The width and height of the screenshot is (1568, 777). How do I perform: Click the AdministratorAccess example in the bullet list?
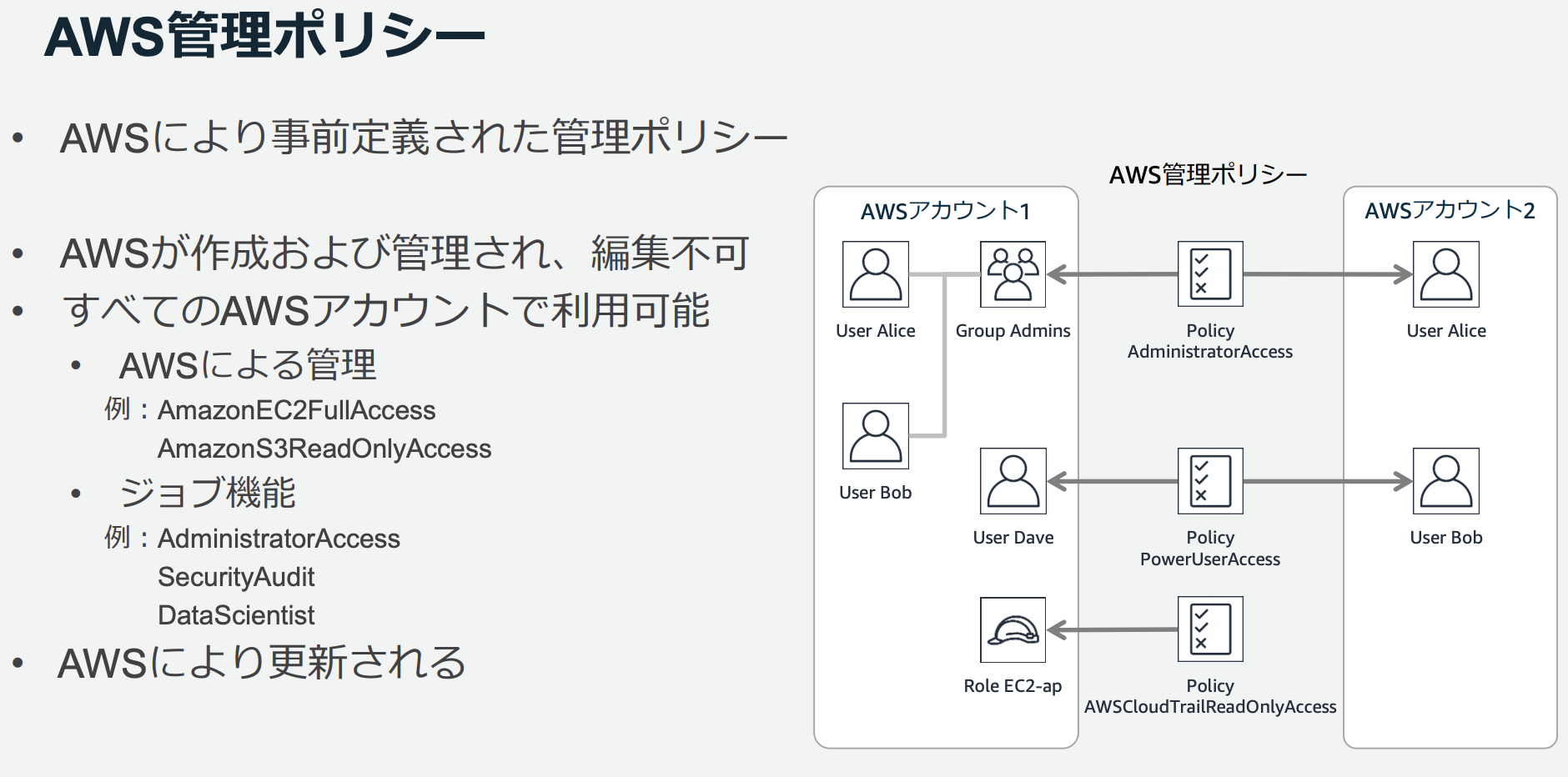point(279,539)
